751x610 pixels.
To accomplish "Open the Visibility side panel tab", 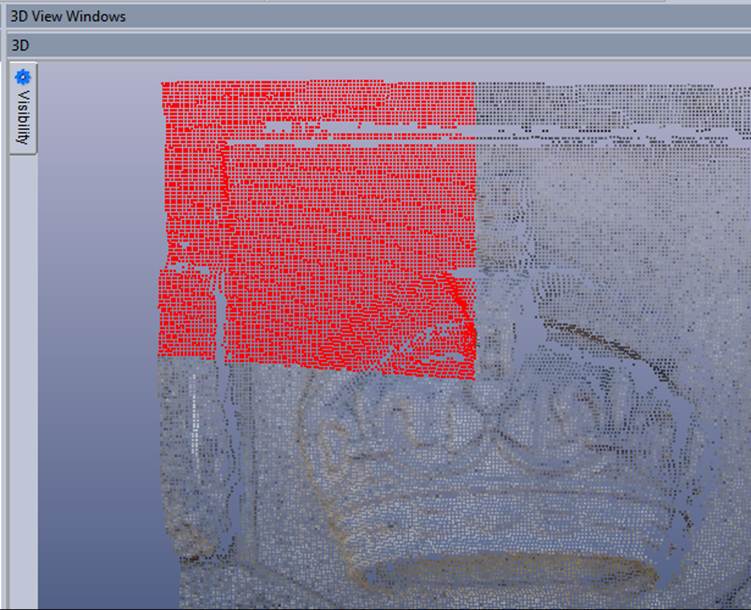I will click(x=23, y=118).
